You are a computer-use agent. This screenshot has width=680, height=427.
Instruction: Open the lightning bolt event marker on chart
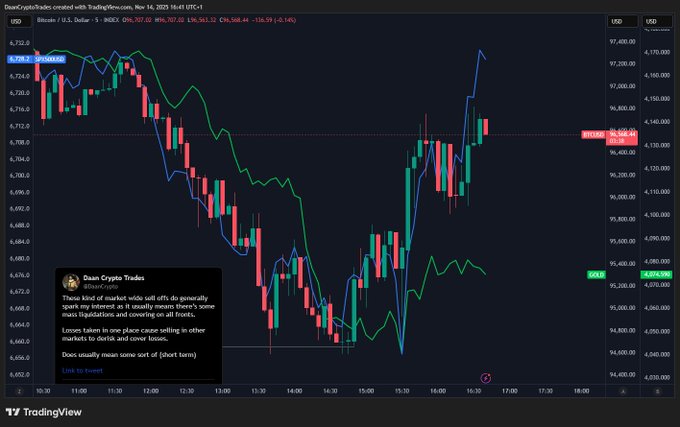[x=486, y=378]
